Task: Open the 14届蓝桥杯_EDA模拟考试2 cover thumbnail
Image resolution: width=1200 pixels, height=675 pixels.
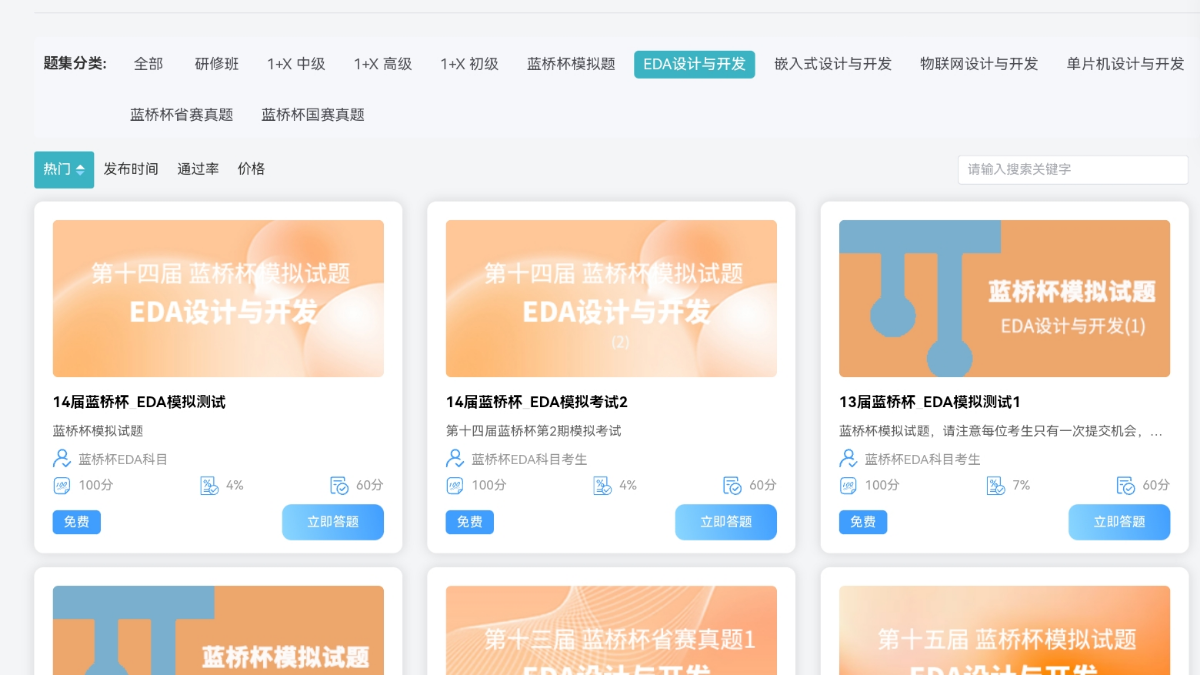Action: coord(611,298)
